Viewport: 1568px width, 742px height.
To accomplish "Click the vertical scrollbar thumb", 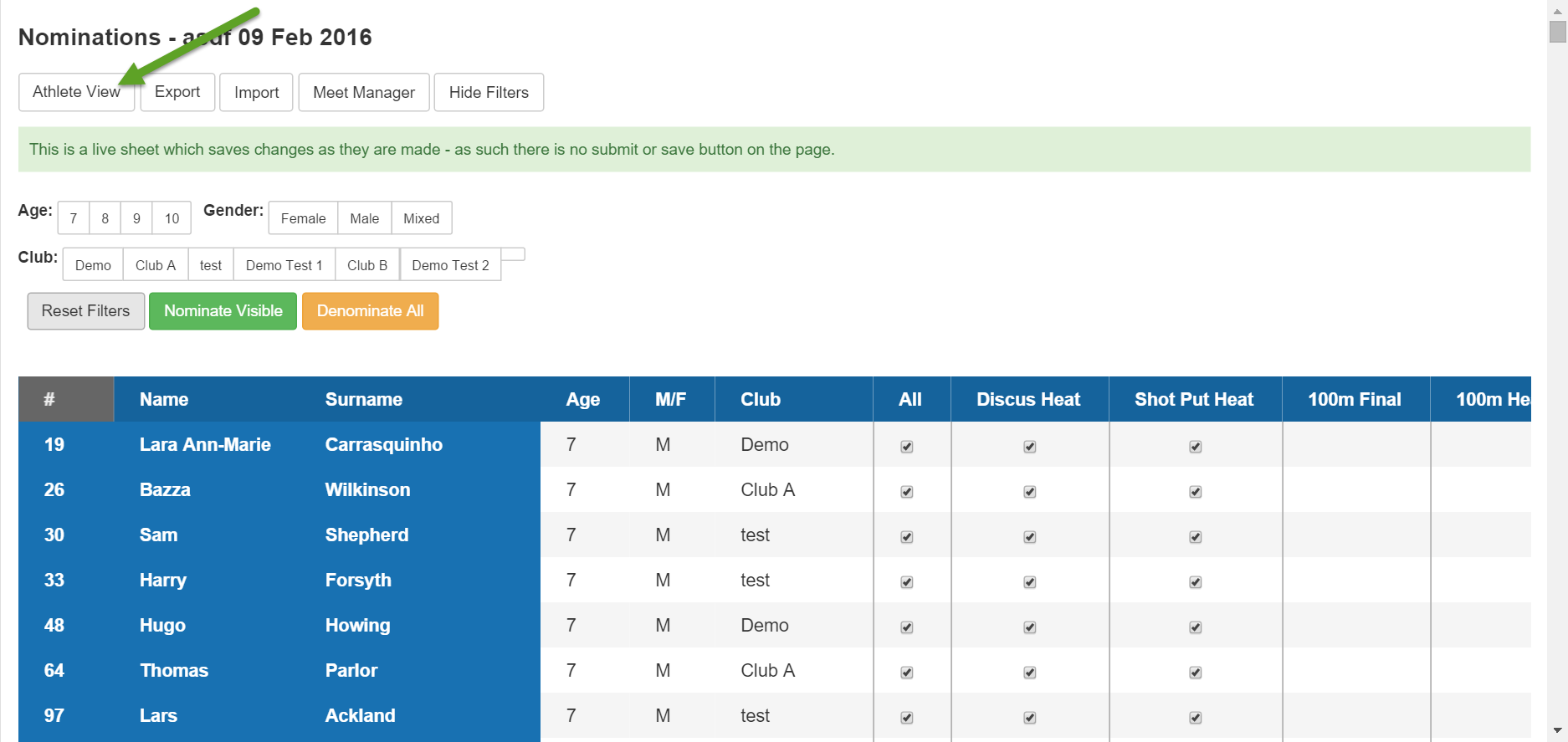I will (x=1557, y=32).
